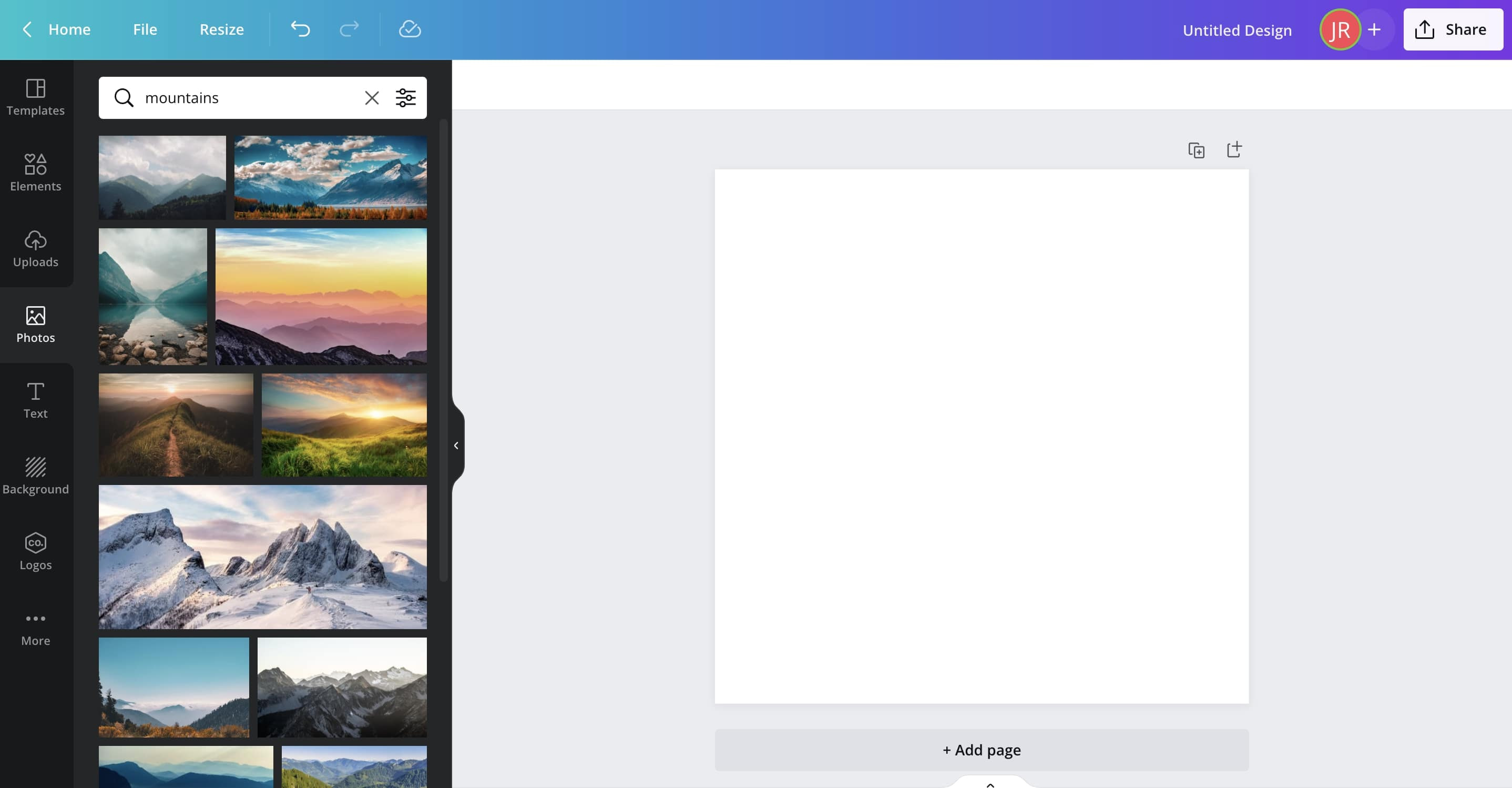The image size is (1512, 788).
Task: Open the More panel options
Action: point(36,627)
